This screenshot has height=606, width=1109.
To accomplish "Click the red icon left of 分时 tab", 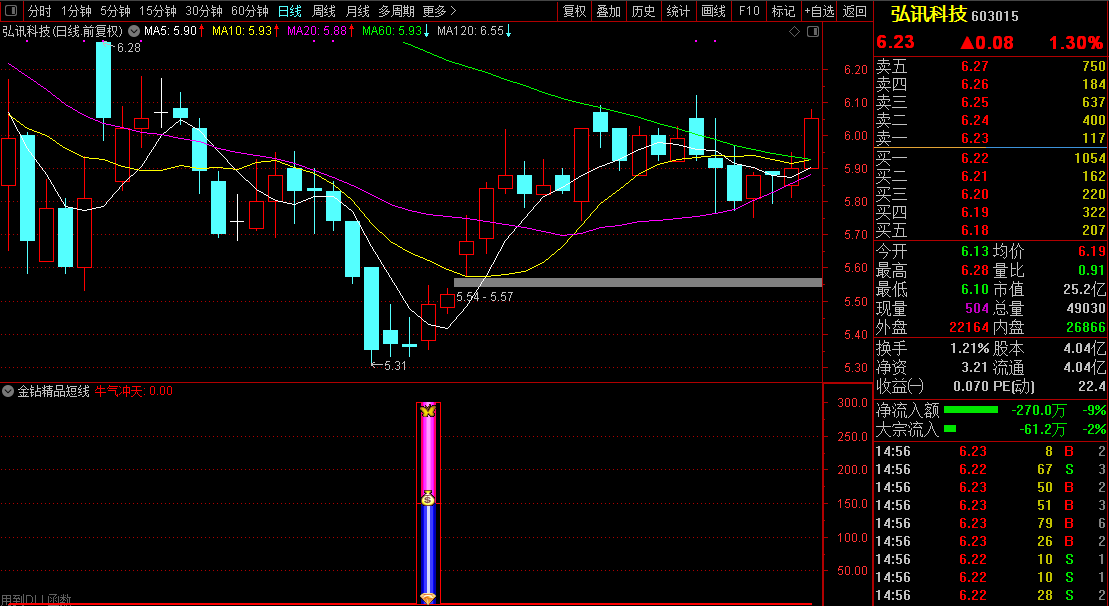I will click(12, 11).
